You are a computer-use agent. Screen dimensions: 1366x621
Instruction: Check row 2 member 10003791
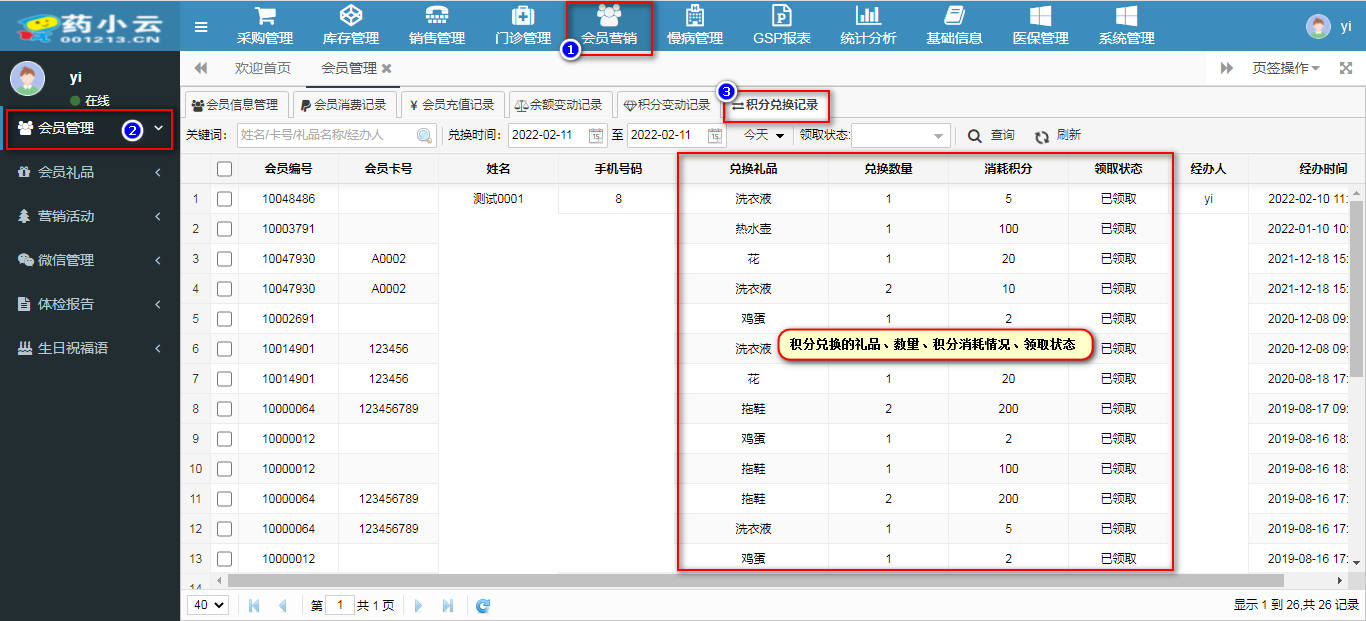pyautogui.click(x=225, y=229)
